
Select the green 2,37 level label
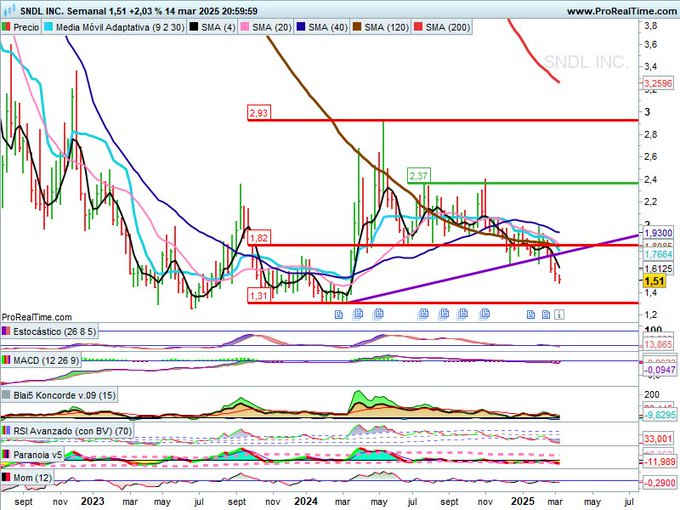418,176
